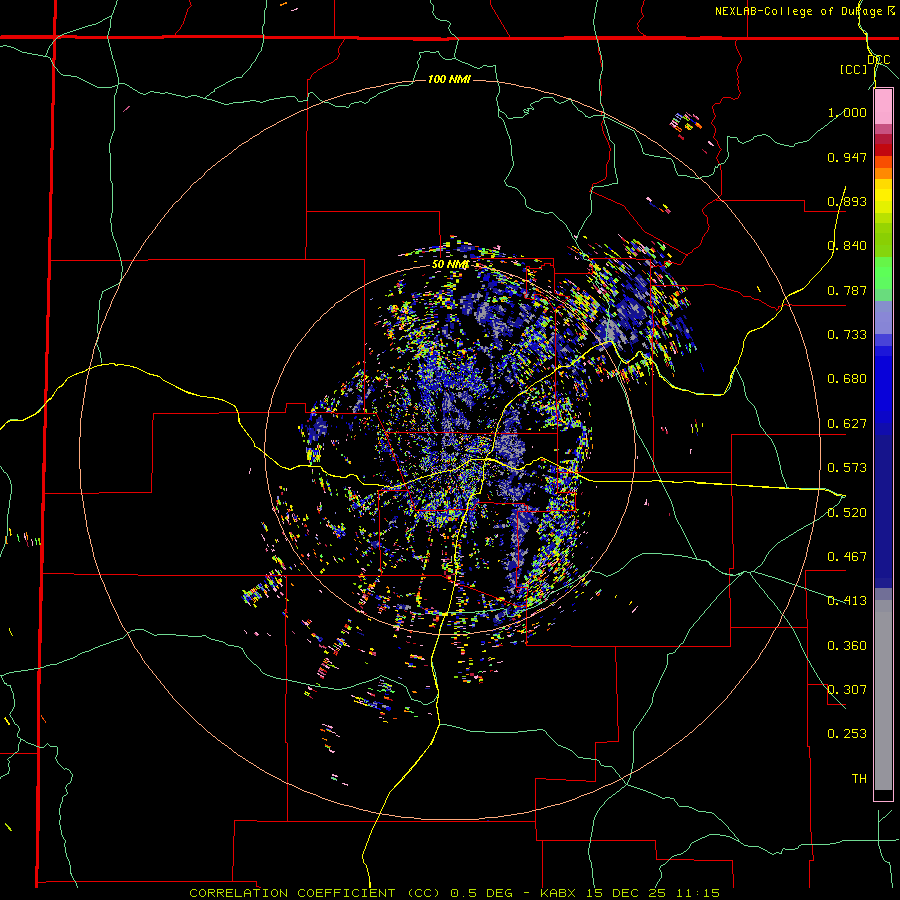Click the 0.573 scale value
900x900 pixels.
tap(847, 468)
